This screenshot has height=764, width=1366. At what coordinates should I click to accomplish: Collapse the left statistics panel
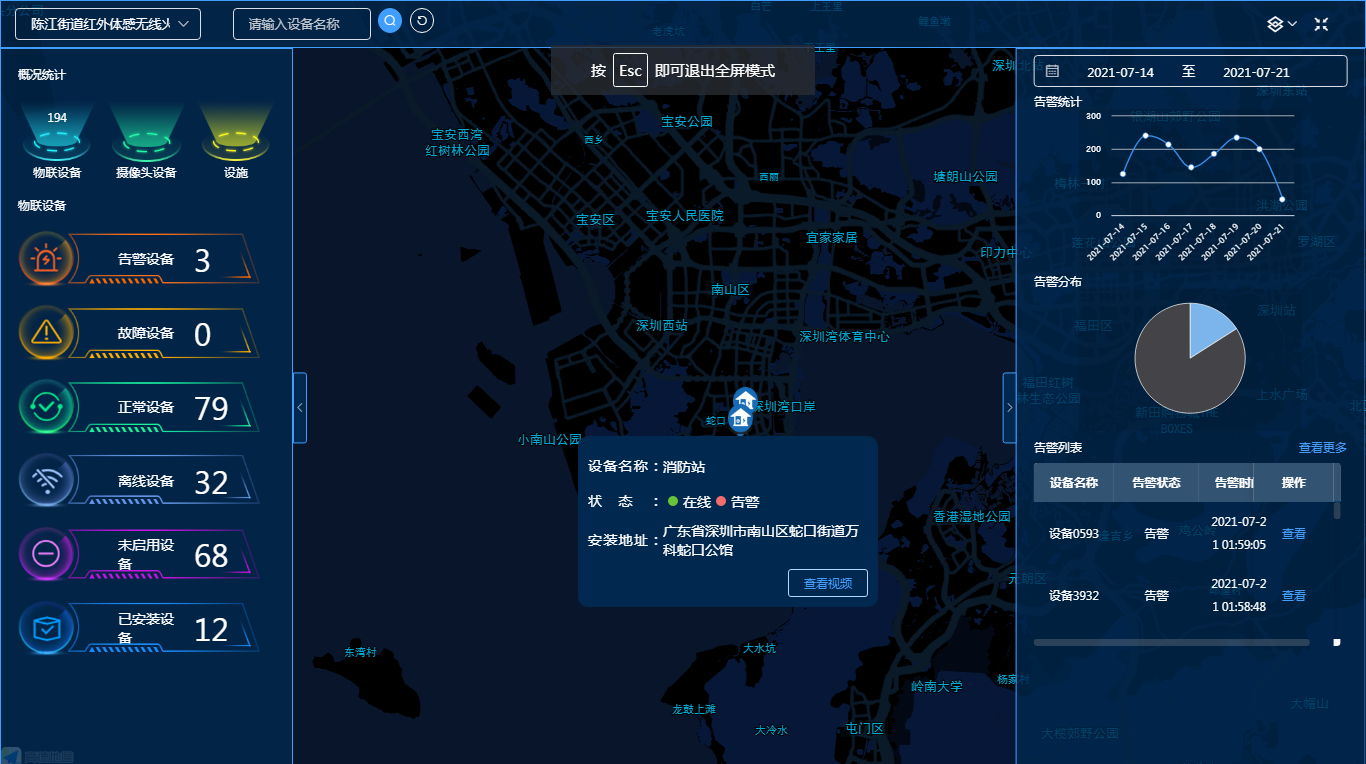299,407
